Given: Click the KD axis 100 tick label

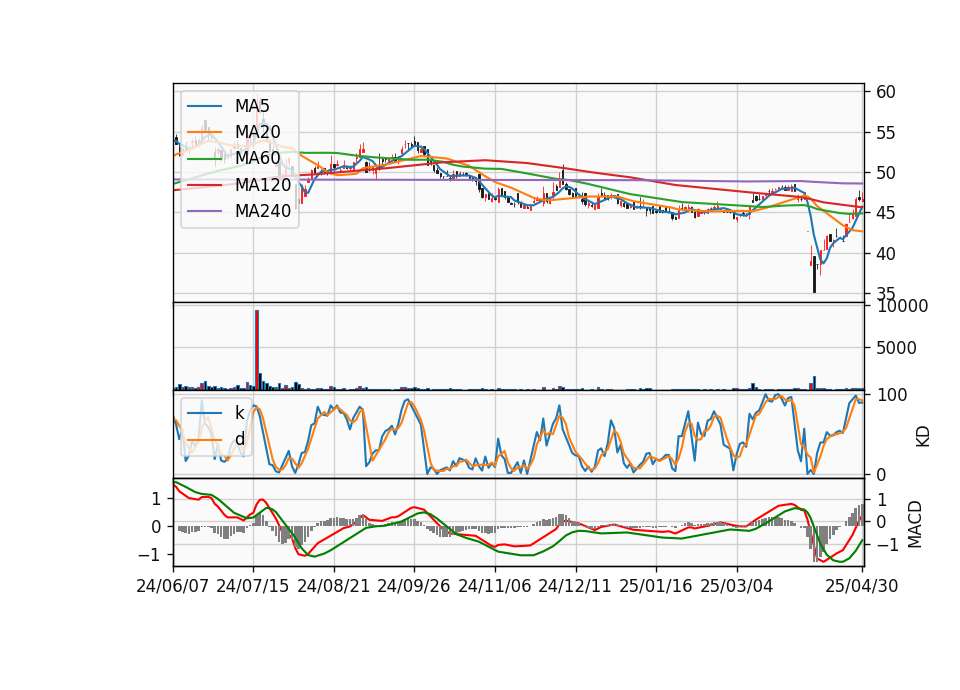Looking at the screenshot, I should pos(892,395).
